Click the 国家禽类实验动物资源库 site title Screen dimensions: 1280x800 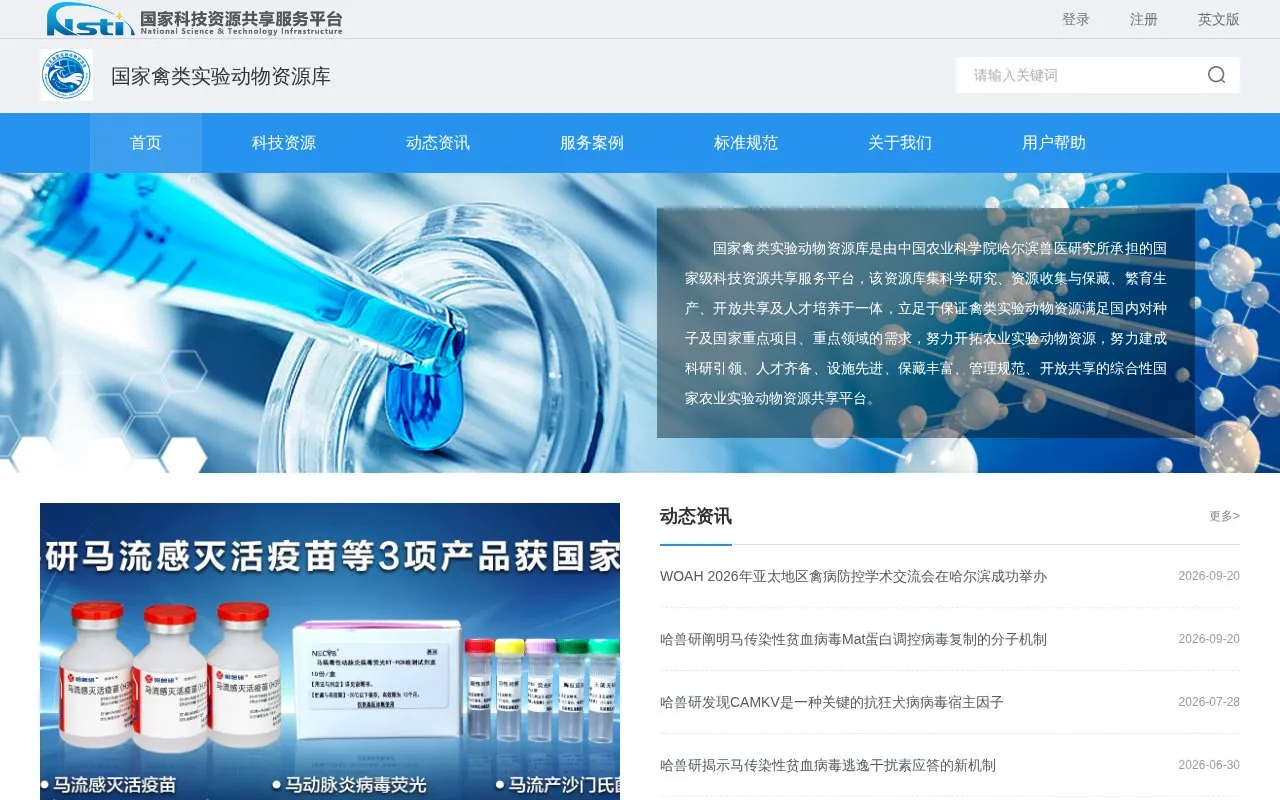pyautogui.click(x=221, y=76)
